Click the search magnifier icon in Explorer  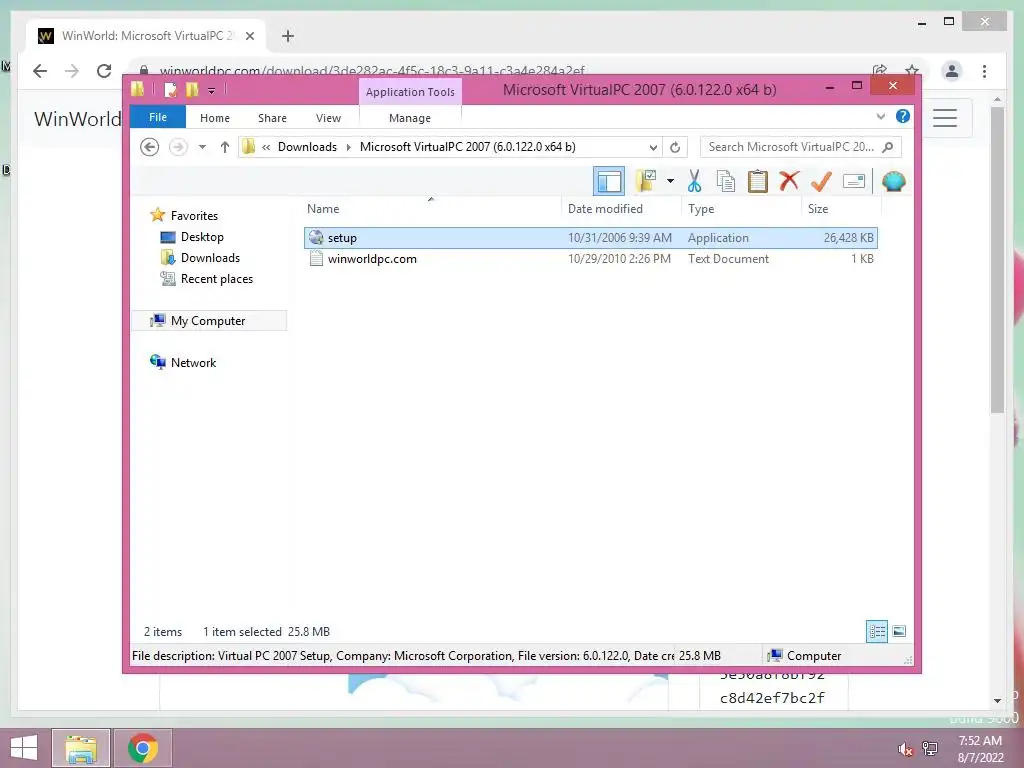click(x=888, y=147)
